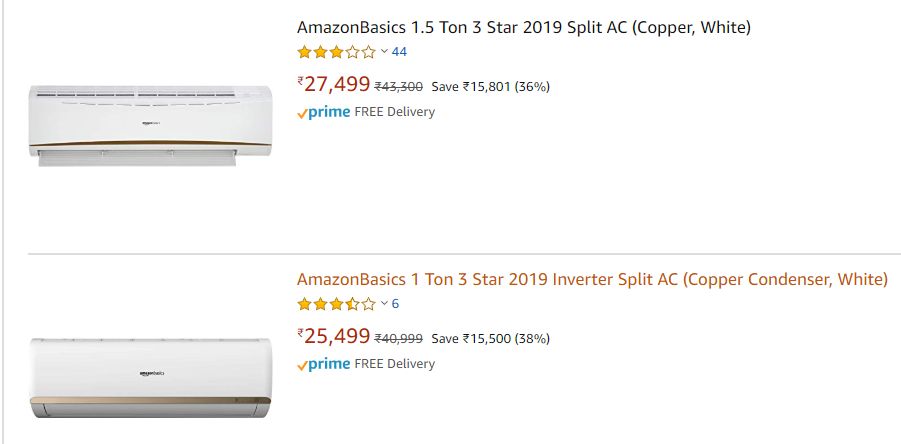Expand the ratings chevron beside 6 reviews
Screen dimensions: 901x444
384,304
